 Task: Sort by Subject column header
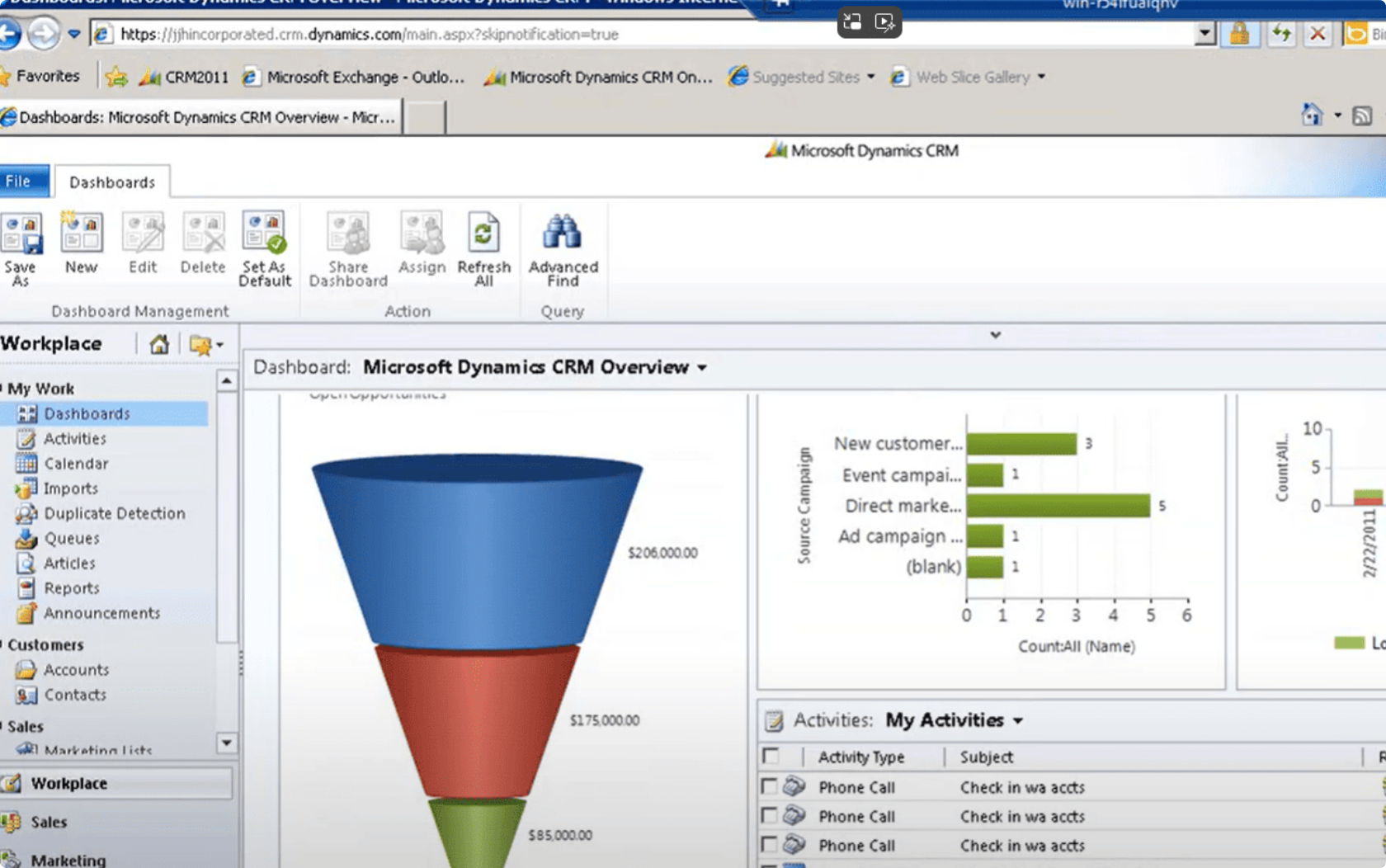click(987, 757)
